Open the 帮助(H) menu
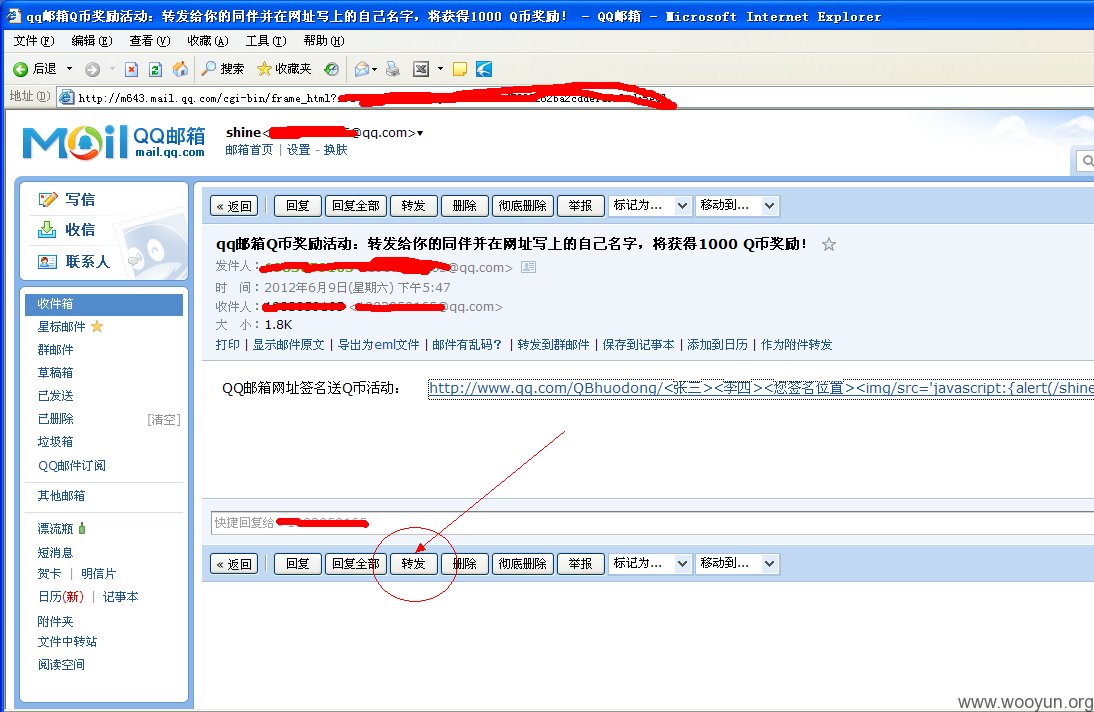Screen dimensions: 1094x712 pyautogui.click(x=324, y=40)
